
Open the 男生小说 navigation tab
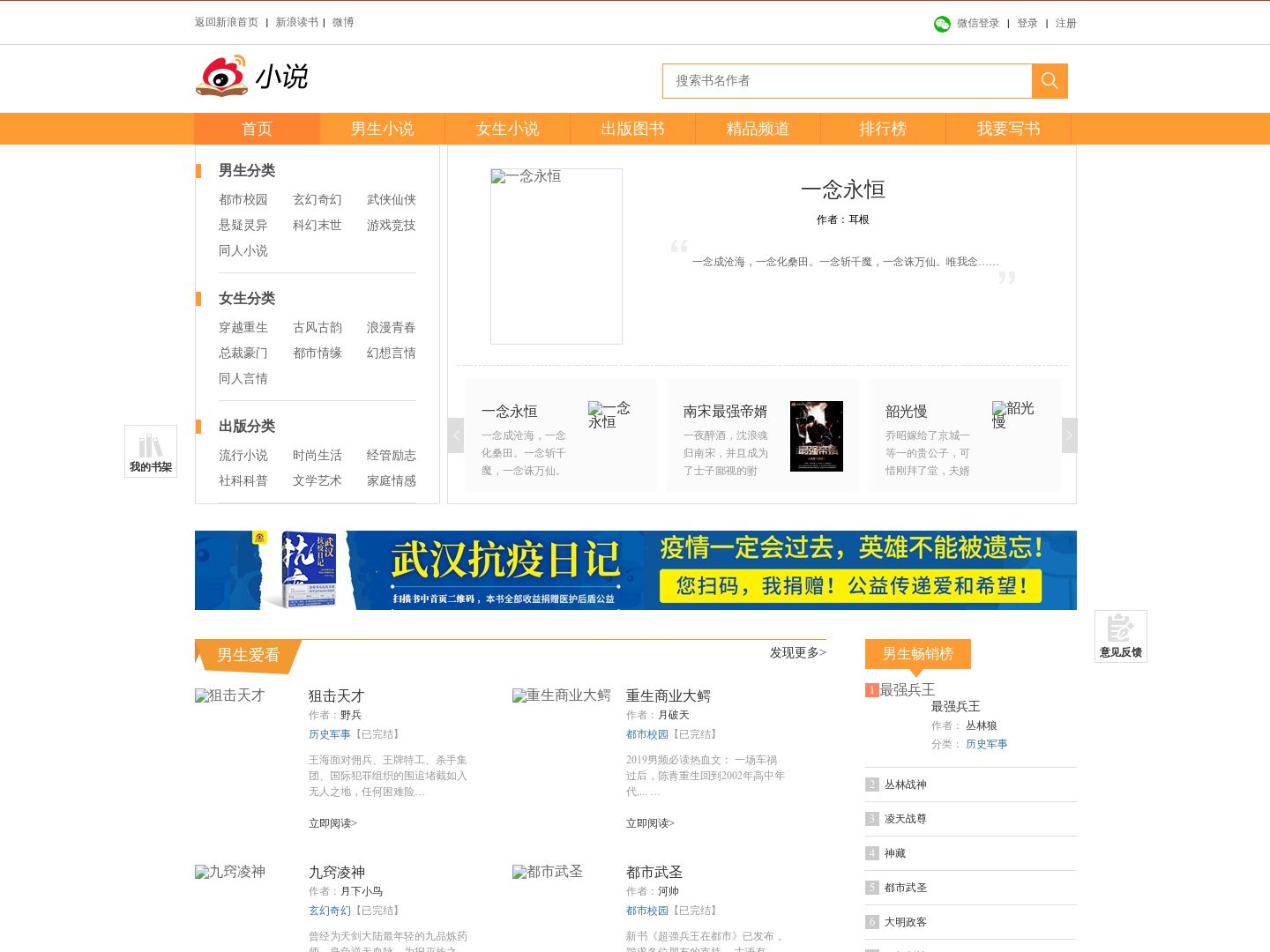tap(382, 129)
